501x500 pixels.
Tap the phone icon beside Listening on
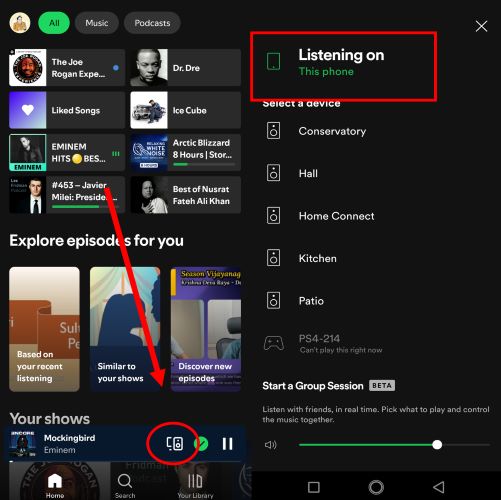coord(273,61)
